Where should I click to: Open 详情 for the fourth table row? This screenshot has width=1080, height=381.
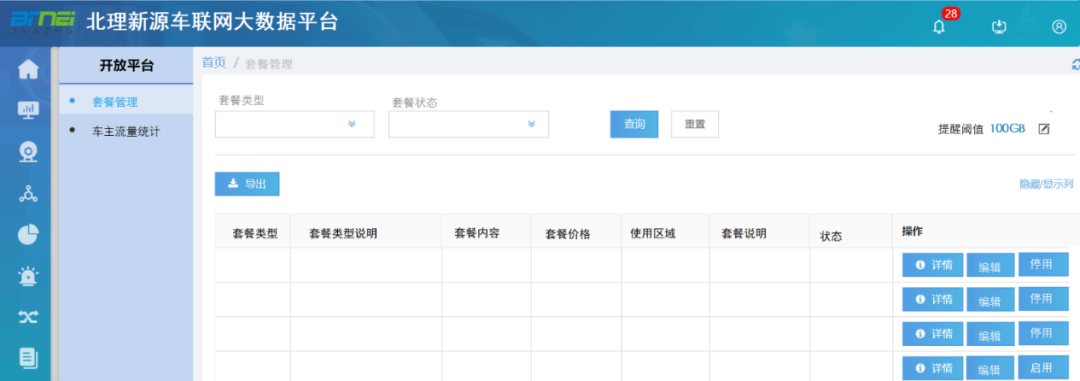(x=933, y=368)
